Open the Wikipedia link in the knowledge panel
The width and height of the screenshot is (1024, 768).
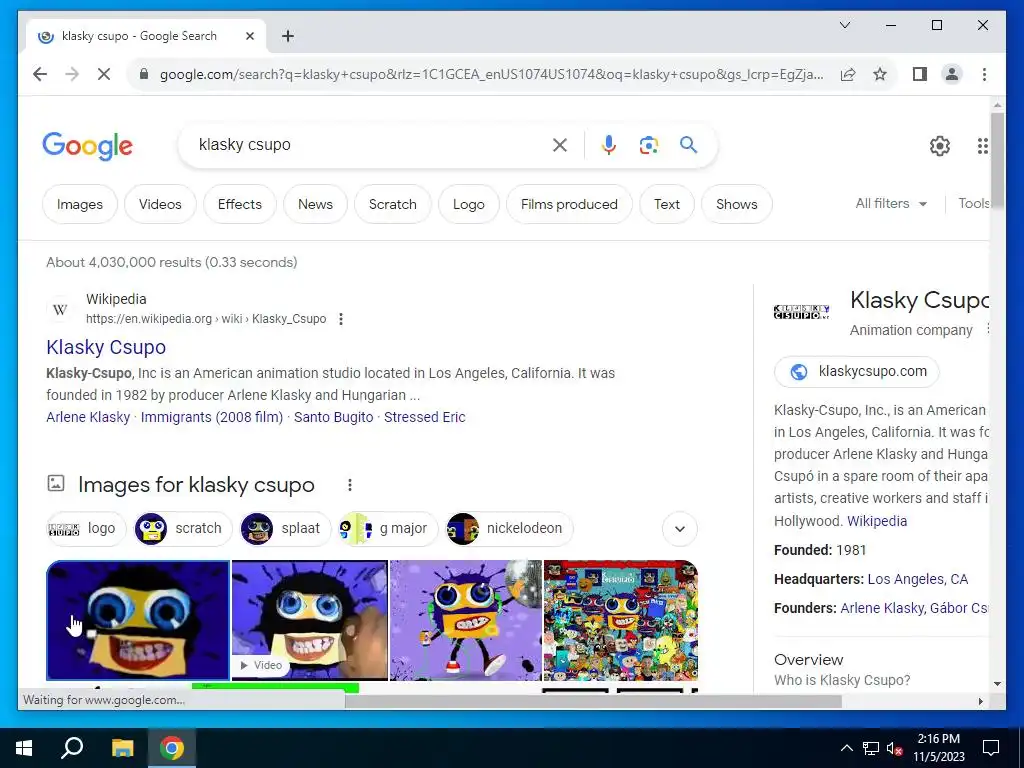pos(876,520)
